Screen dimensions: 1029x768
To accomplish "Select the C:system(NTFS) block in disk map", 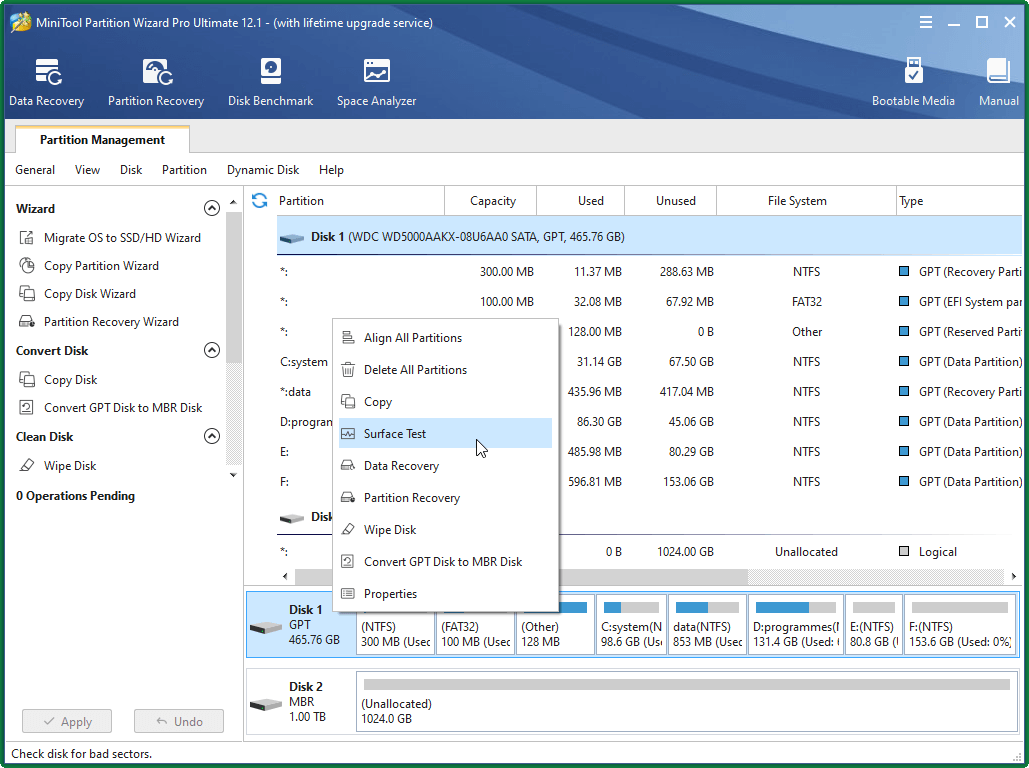I will [x=631, y=625].
